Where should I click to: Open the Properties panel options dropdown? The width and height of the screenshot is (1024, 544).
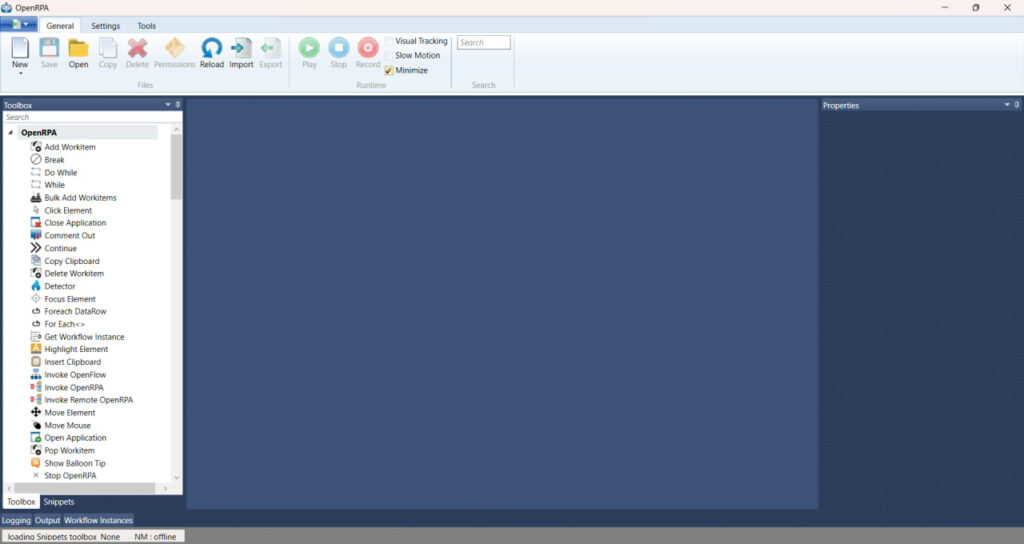point(1007,104)
